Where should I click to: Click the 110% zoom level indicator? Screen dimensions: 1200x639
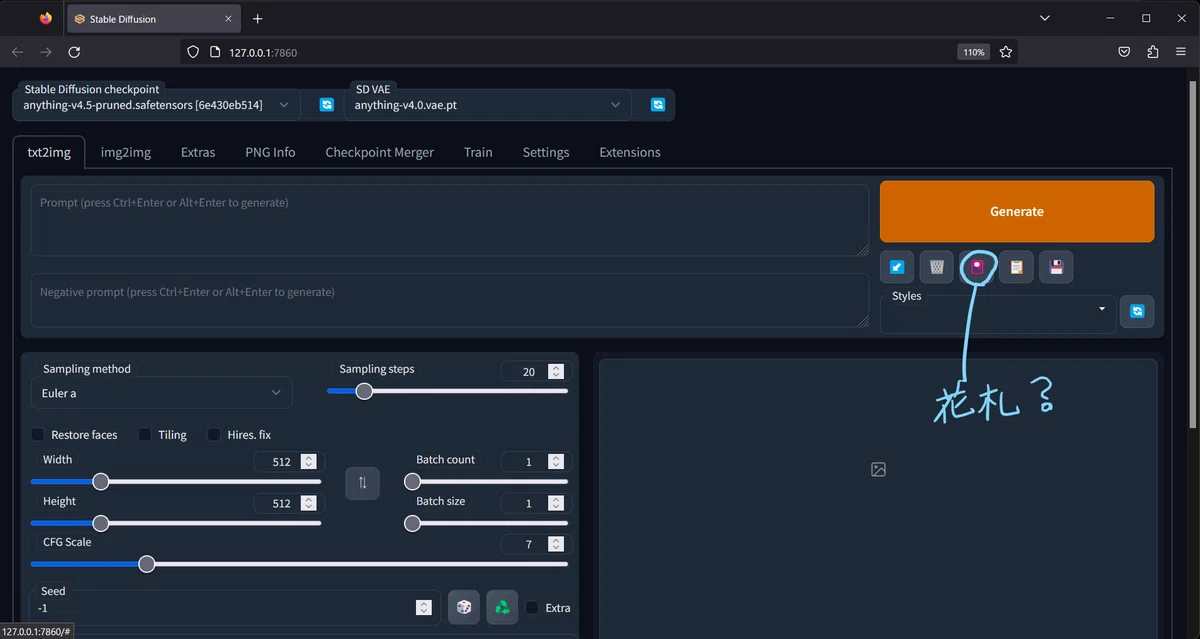coord(974,52)
